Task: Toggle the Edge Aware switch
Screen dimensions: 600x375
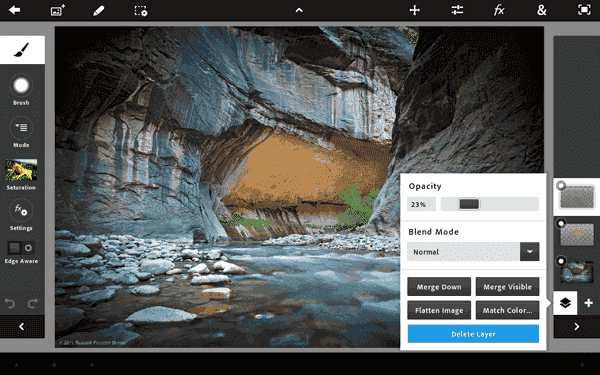Action: tap(21, 248)
